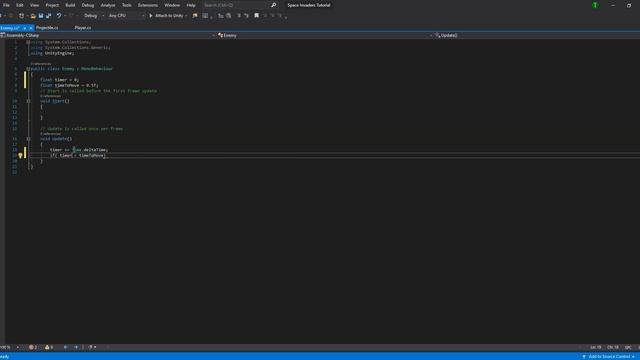
Task: Click the search magnifier icon
Action: click(x=273, y=5)
